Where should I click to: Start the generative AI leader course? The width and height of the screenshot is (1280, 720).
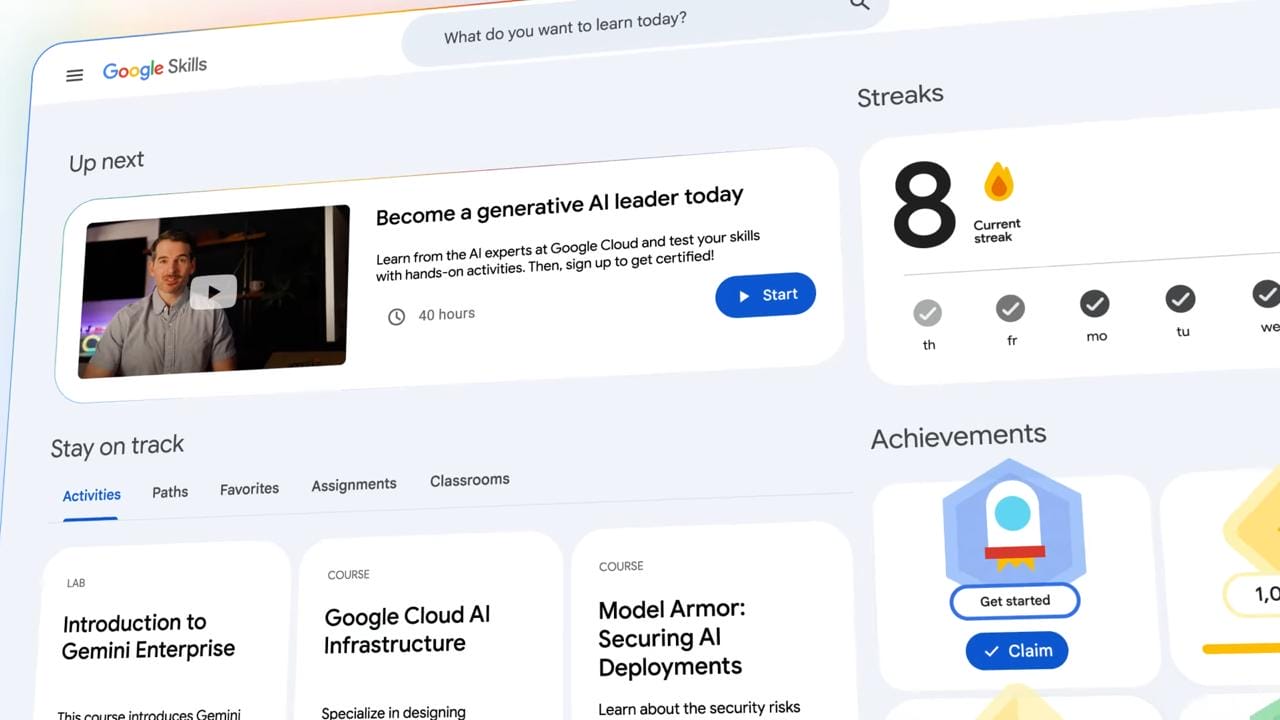(x=766, y=295)
